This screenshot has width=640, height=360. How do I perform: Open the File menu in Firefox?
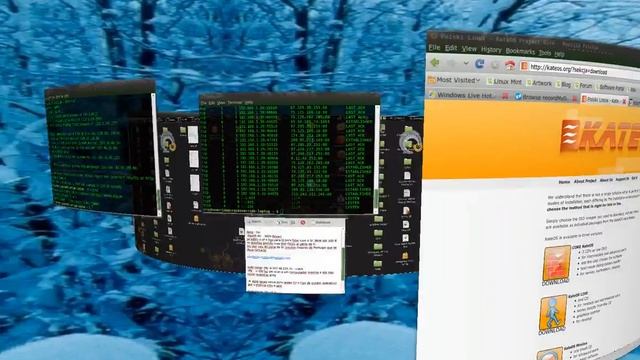(433, 48)
